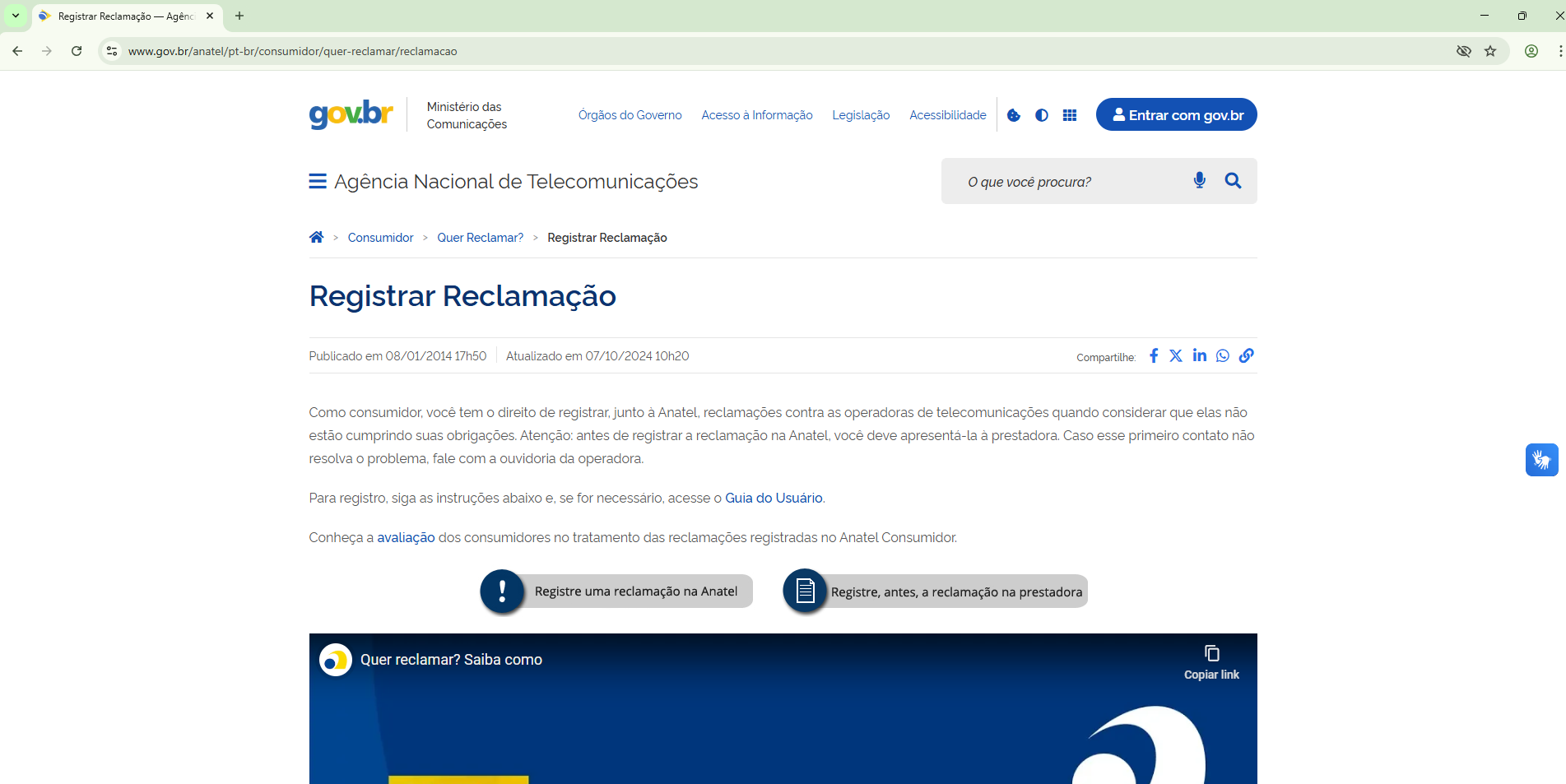Toggle the bookmark star in the address bar
The width and height of the screenshot is (1566, 784).
(1490, 51)
